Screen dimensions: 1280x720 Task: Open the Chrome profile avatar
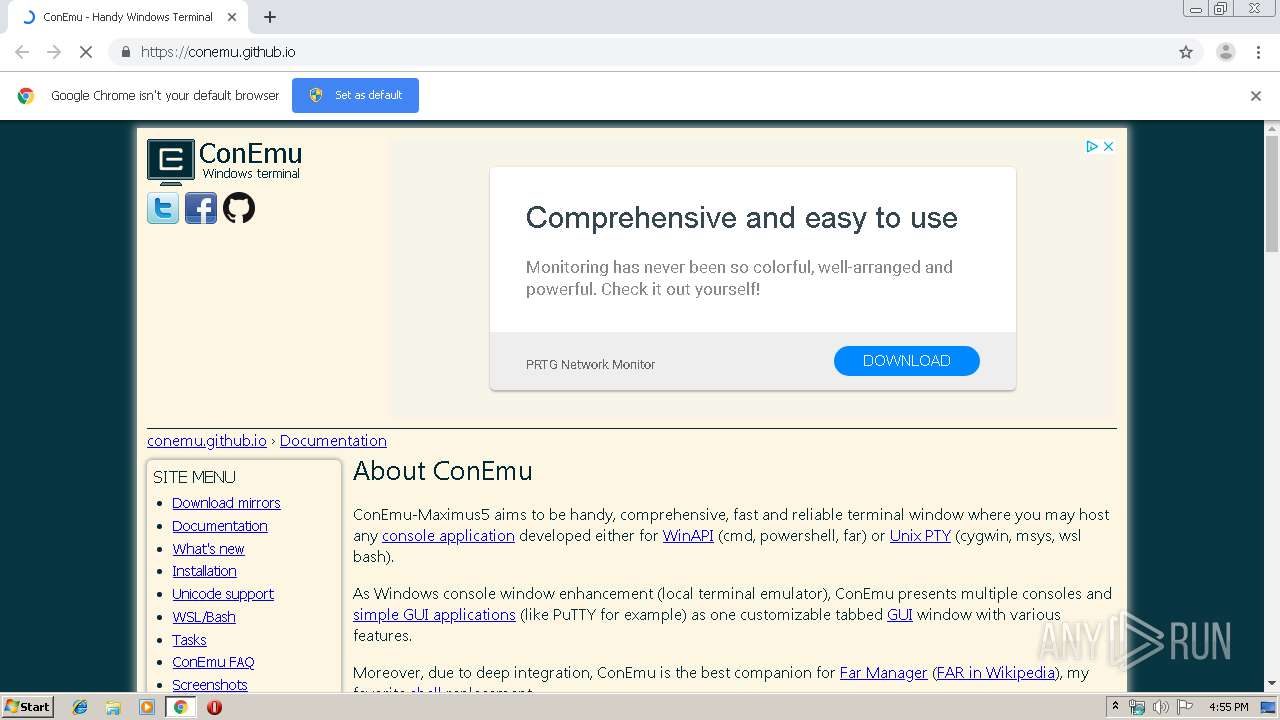[1226, 52]
